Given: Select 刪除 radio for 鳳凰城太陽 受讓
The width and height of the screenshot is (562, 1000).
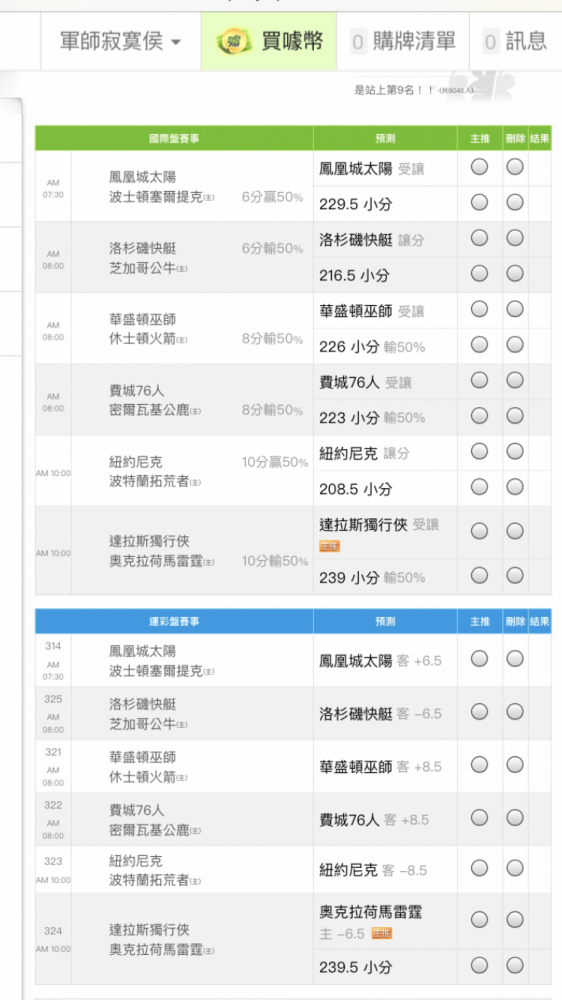Looking at the screenshot, I should (x=515, y=167).
